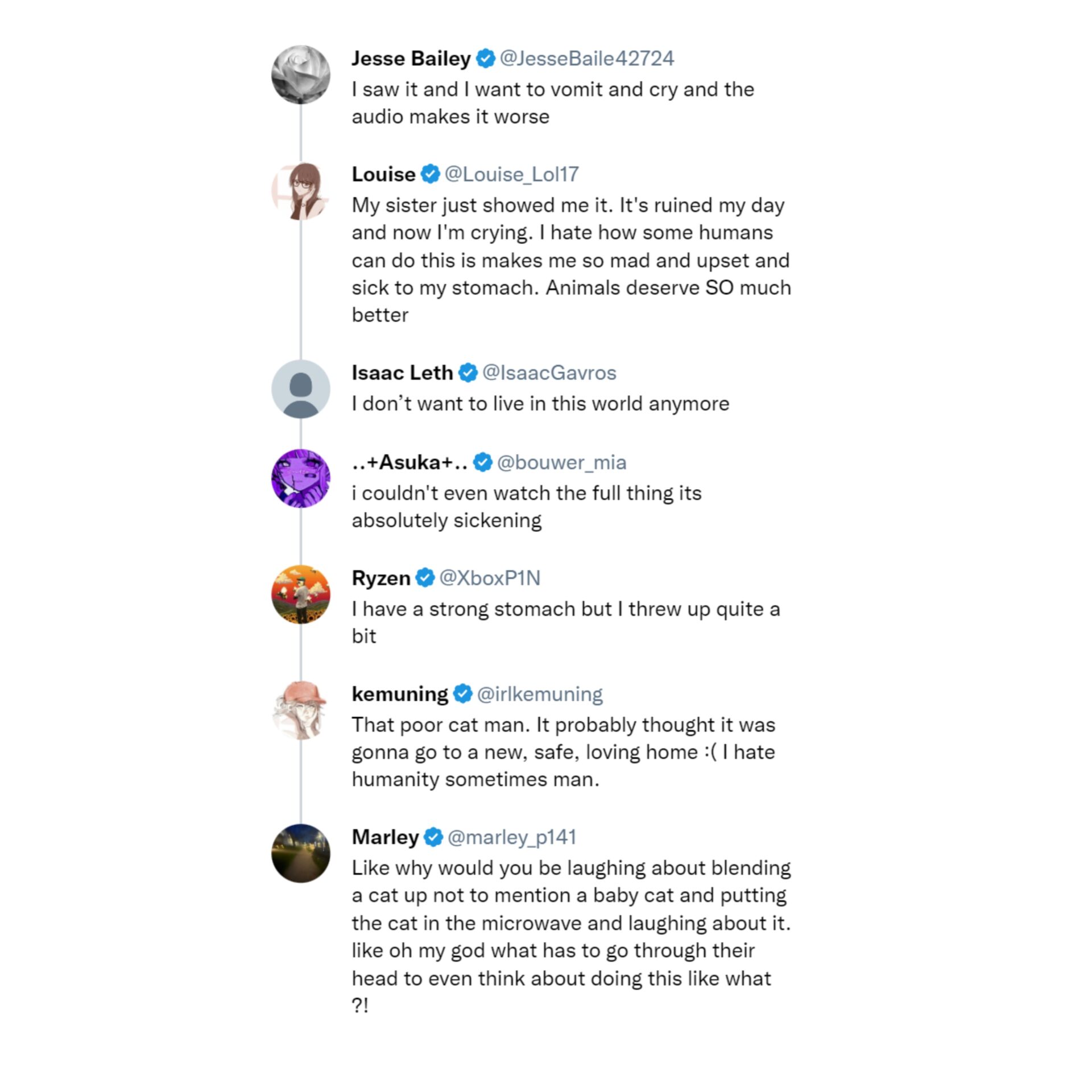
Task: Open Ryzen's sunflower field avatar
Action: [x=301, y=594]
